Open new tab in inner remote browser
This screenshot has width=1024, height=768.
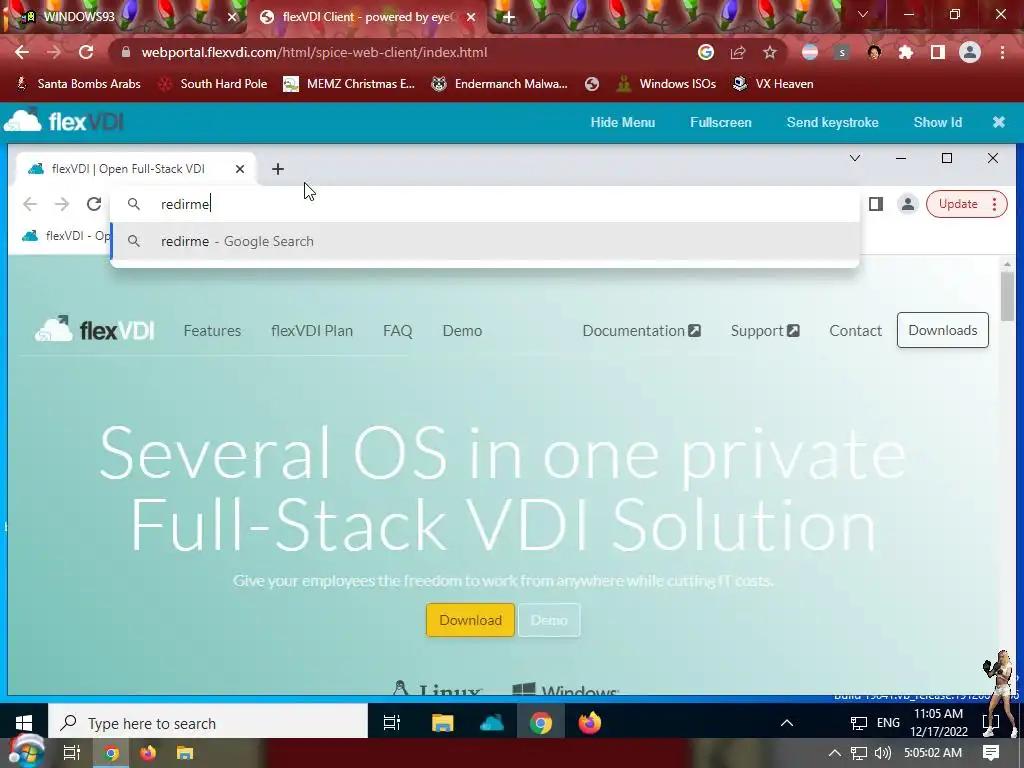coord(278,169)
